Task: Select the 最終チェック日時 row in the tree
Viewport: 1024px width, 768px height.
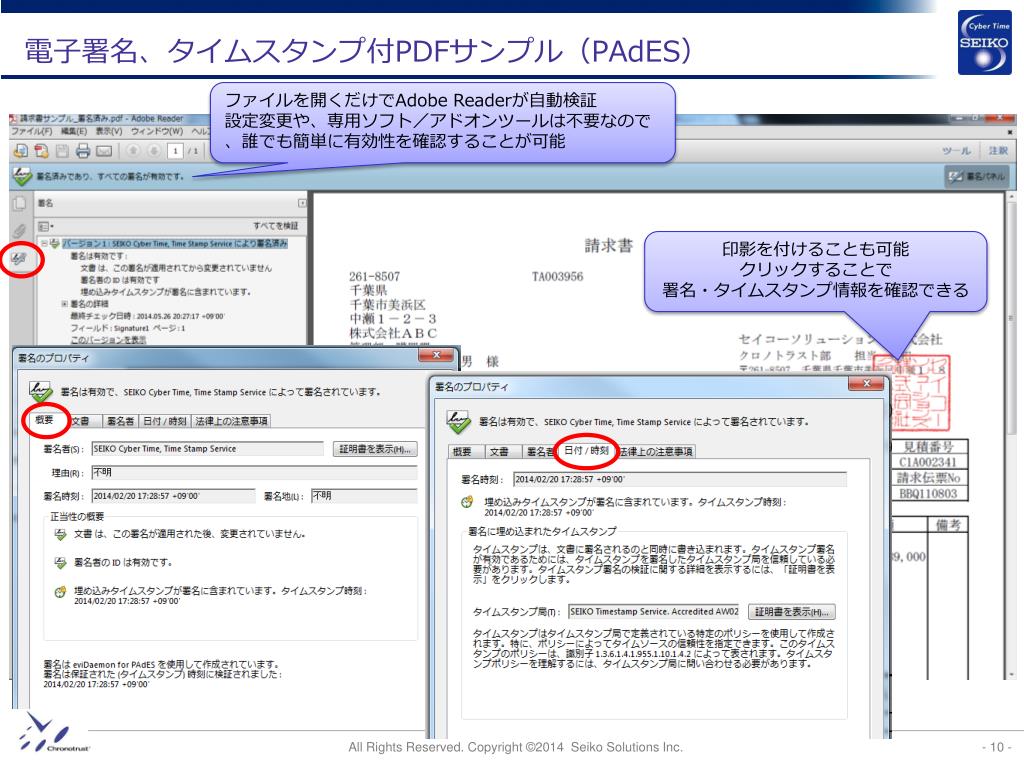Action: 147,316
